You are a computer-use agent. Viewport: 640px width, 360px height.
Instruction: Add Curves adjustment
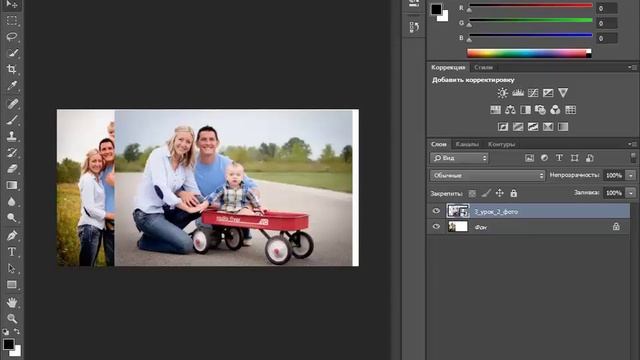533,93
